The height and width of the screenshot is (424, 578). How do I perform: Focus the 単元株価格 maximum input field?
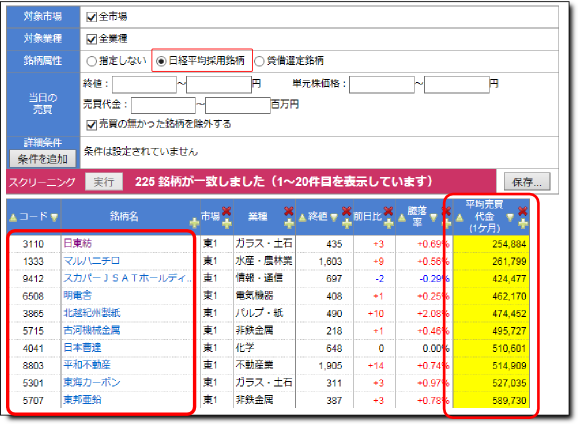pyautogui.click(x=457, y=84)
